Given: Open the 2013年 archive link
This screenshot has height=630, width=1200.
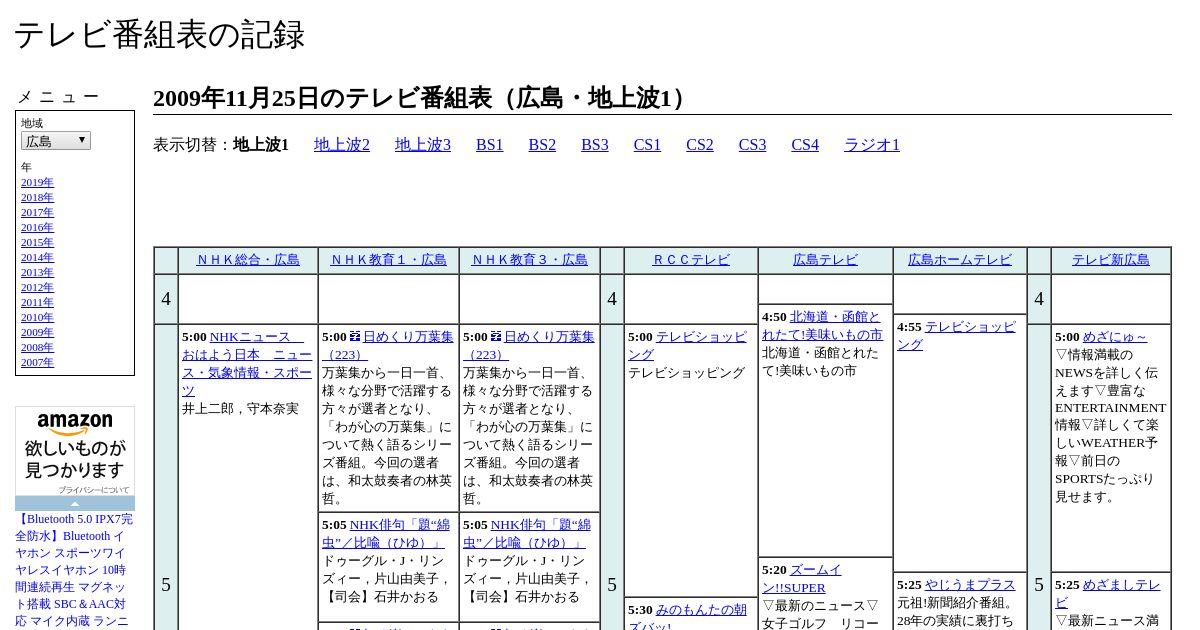Looking at the screenshot, I should [37, 272].
